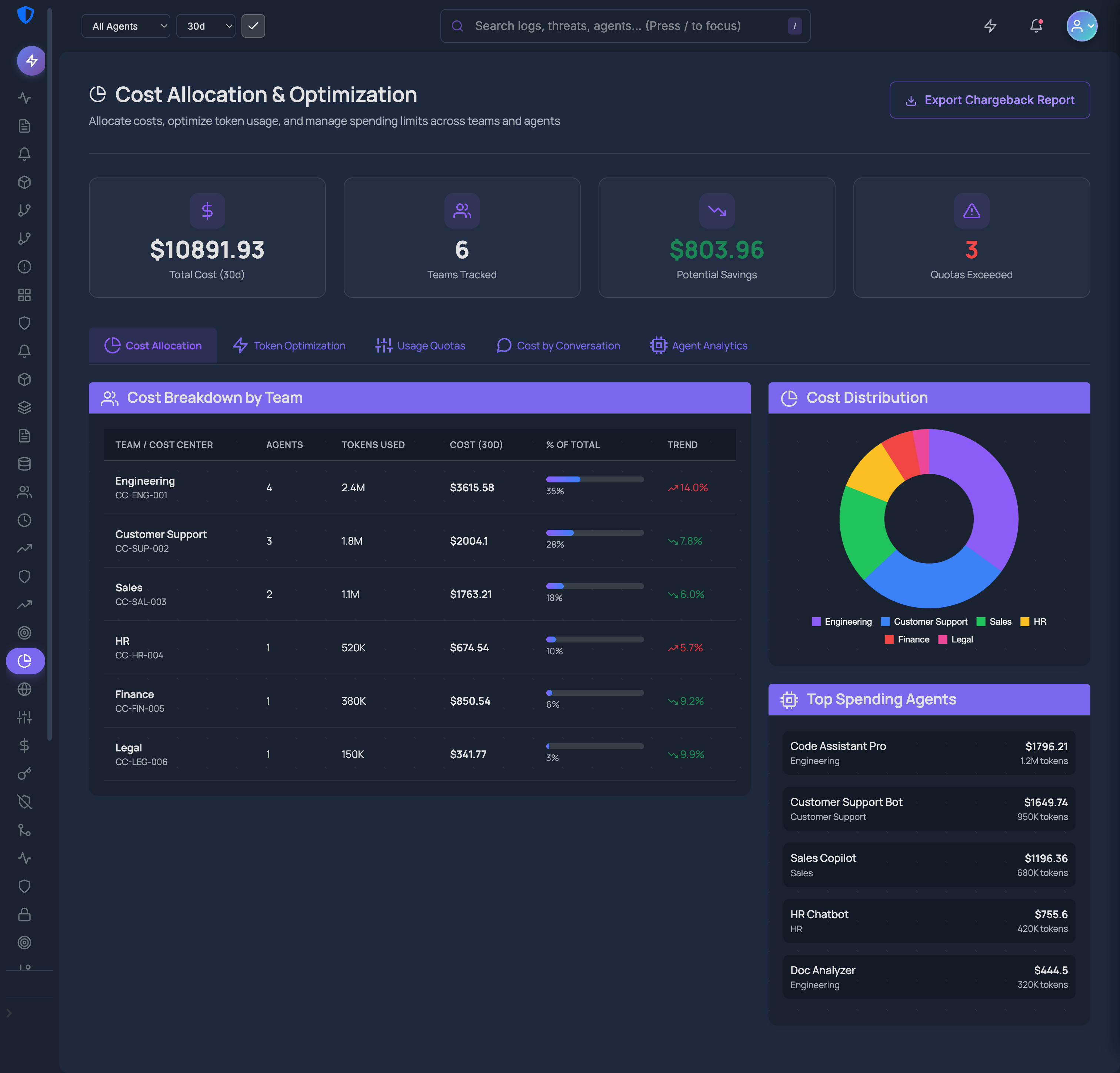This screenshot has height=1073, width=1120.
Task: Toggle the checkmark button beside 30d
Action: point(253,26)
